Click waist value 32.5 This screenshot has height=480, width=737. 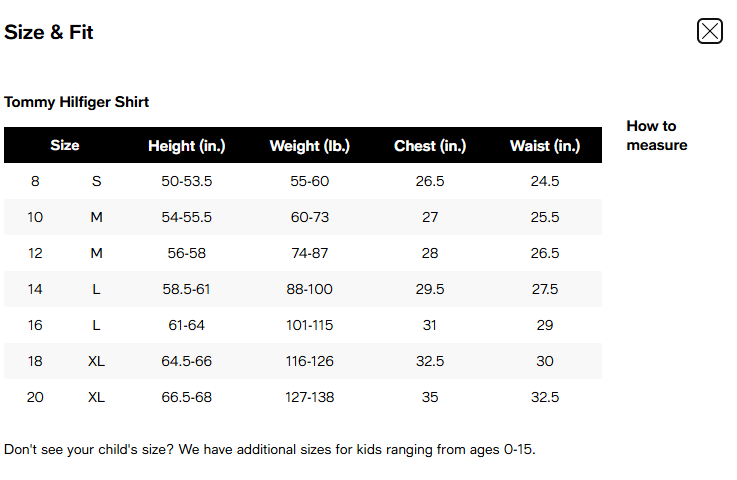pyautogui.click(x=545, y=397)
